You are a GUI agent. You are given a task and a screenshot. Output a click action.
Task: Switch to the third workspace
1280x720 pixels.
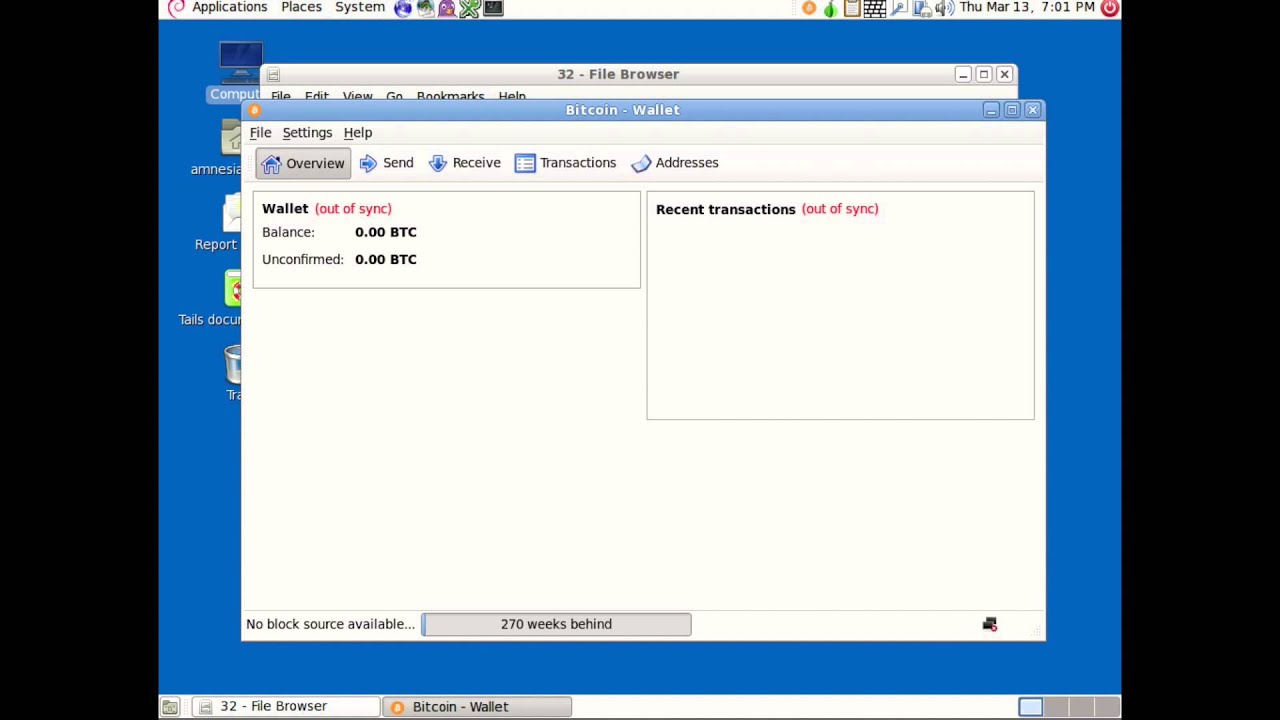pyautogui.click(x=1081, y=707)
